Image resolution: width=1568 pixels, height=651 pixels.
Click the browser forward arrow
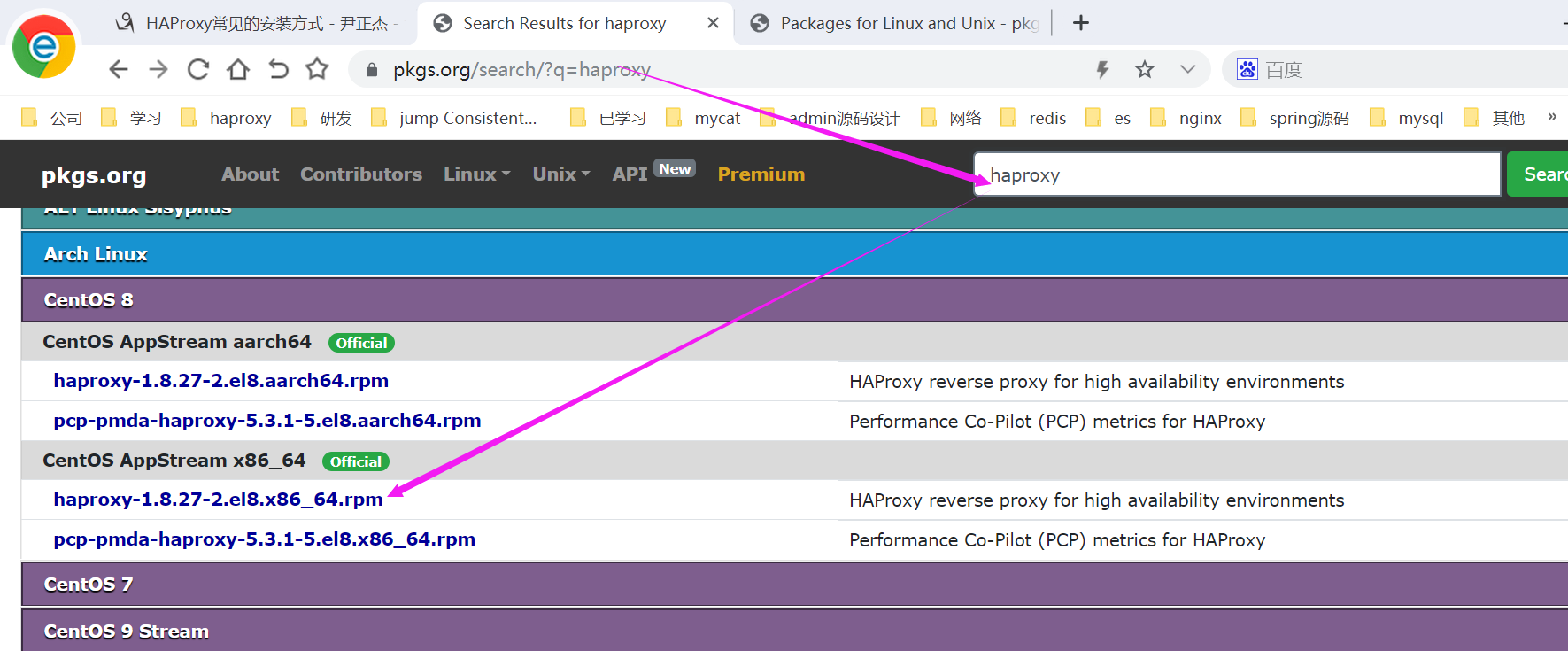point(158,69)
